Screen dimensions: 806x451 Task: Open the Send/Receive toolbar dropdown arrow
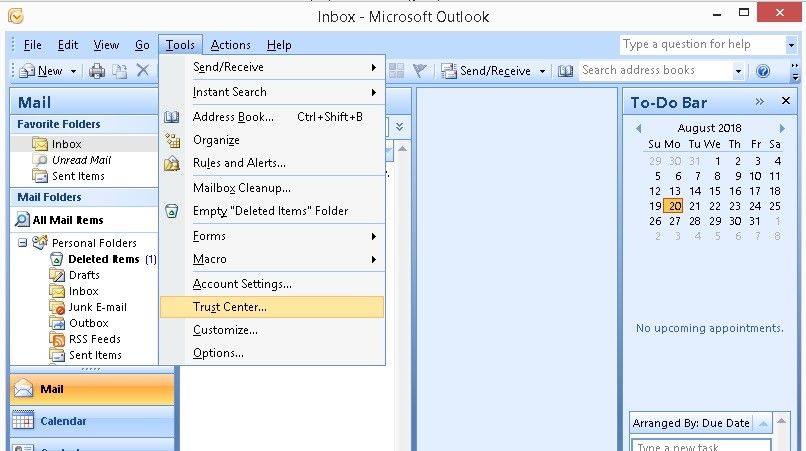(542, 71)
